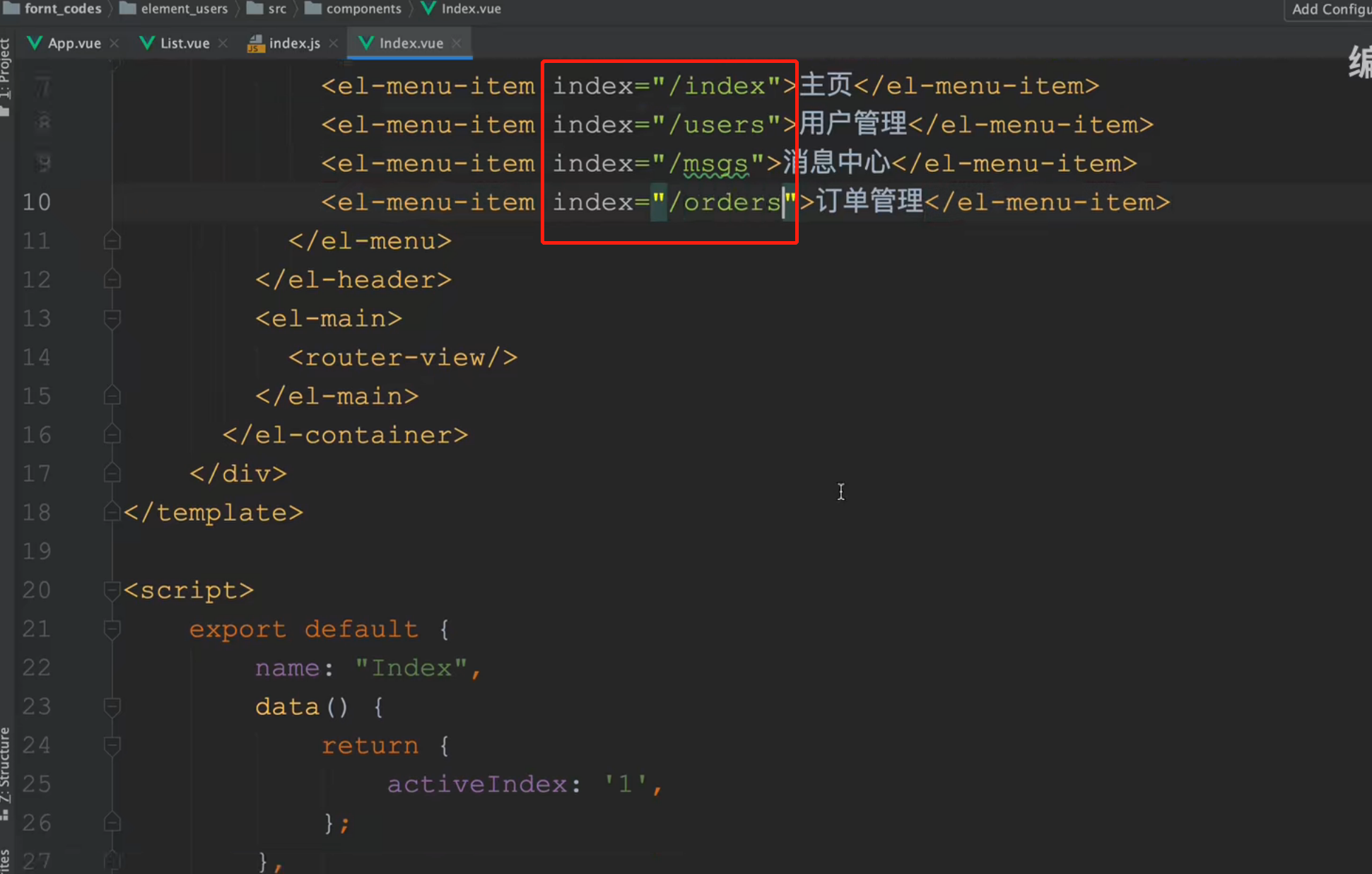Click the </template> closing tag
Image resolution: width=1372 pixels, height=874 pixels.
[213, 513]
